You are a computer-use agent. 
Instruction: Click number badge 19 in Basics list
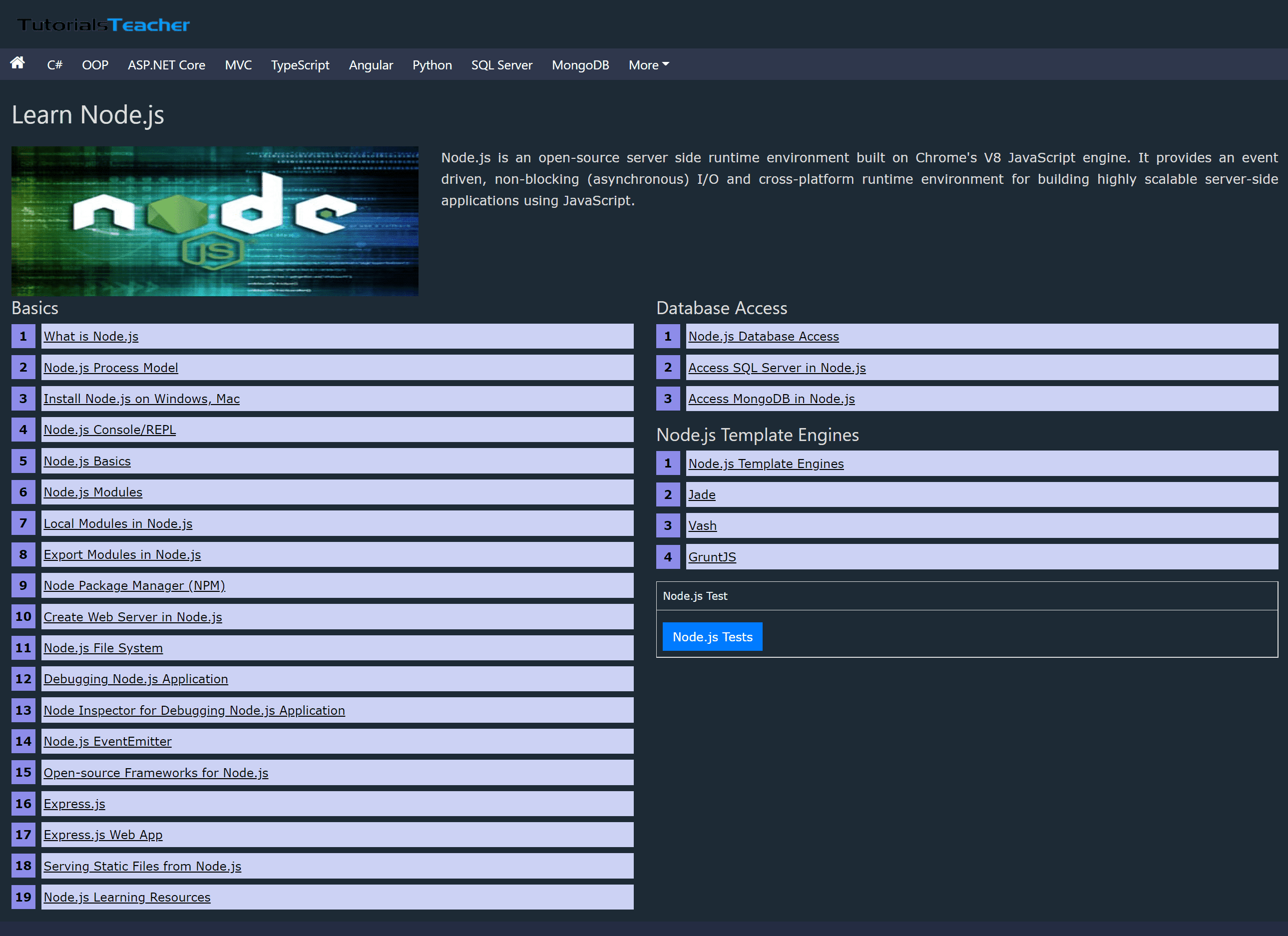point(23,897)
